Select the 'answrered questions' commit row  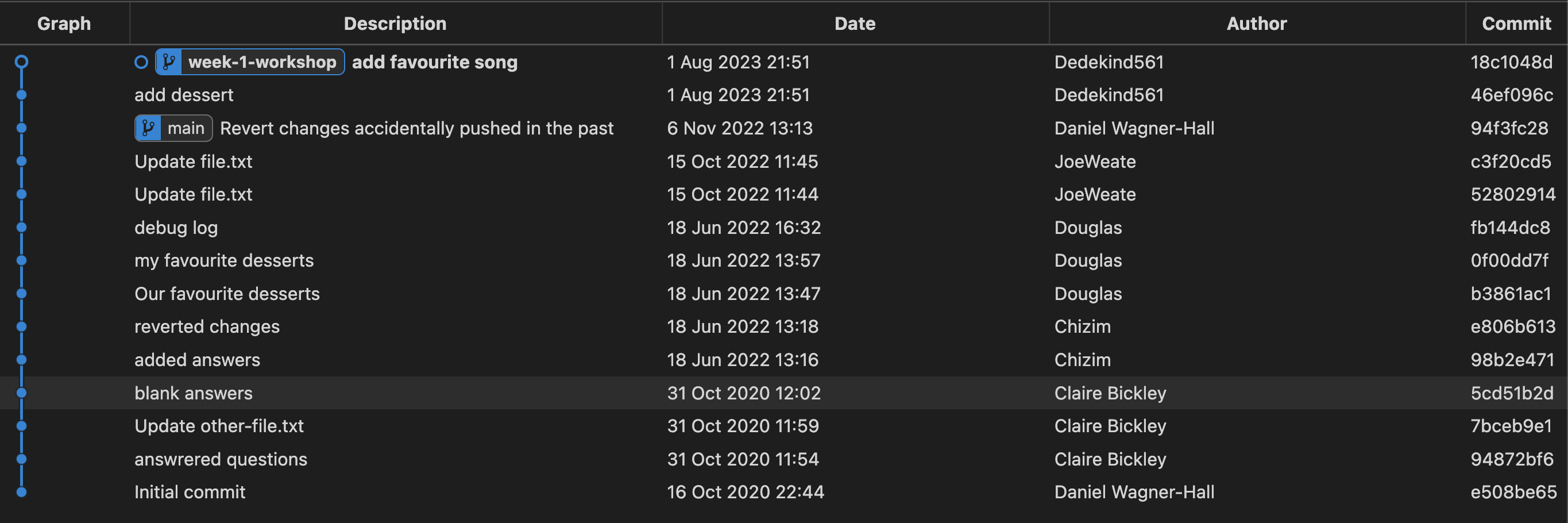pyautogui.click(x=221, y=459)
